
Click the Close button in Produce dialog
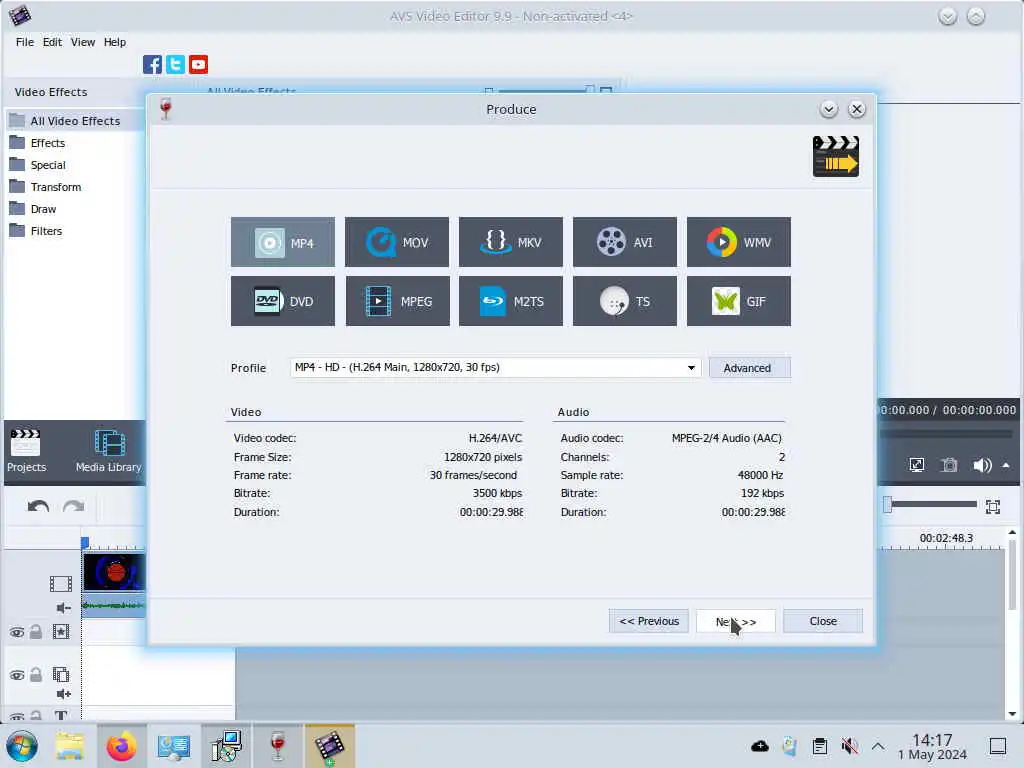823,621
